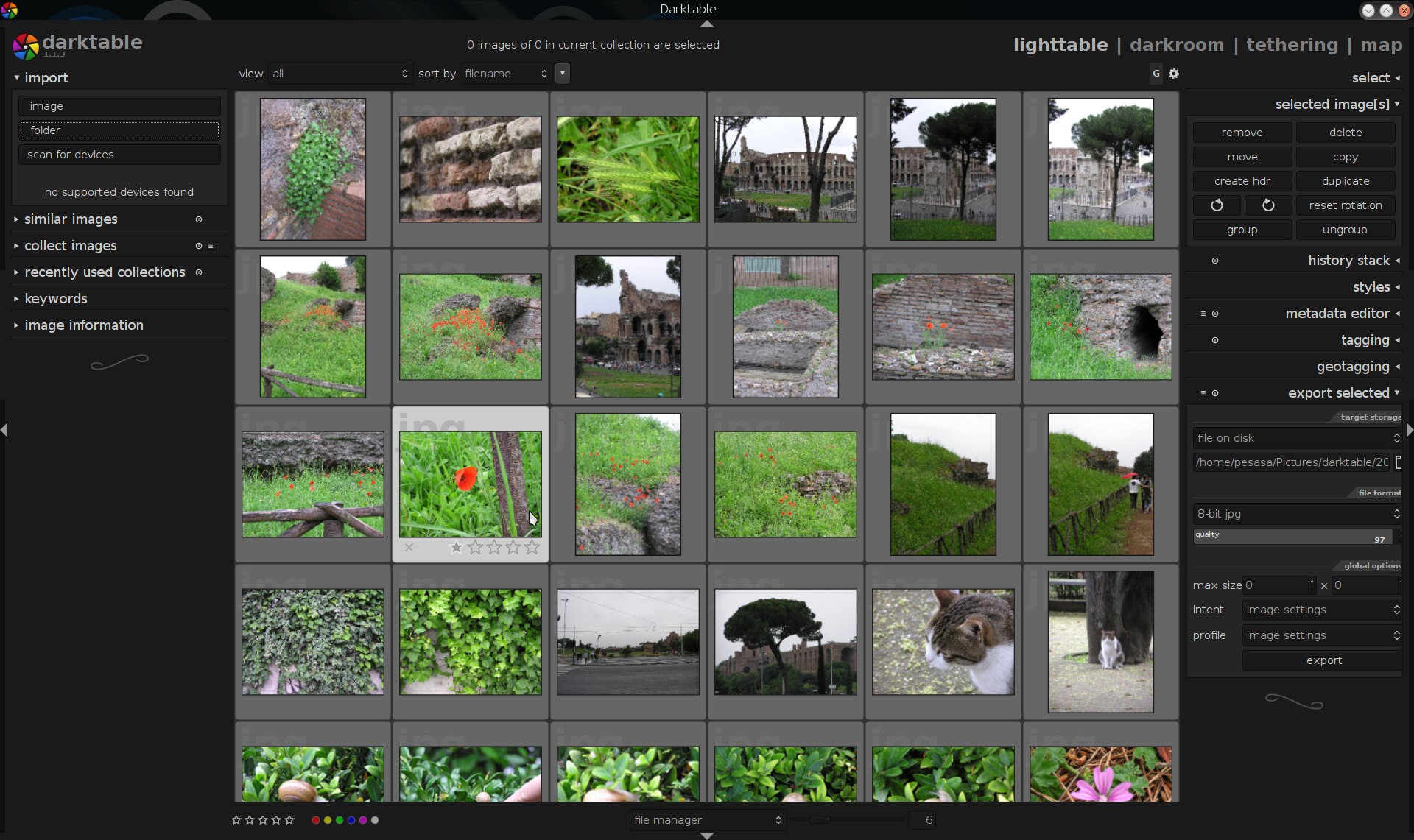Open the view filter dropdown

(340, 74)
